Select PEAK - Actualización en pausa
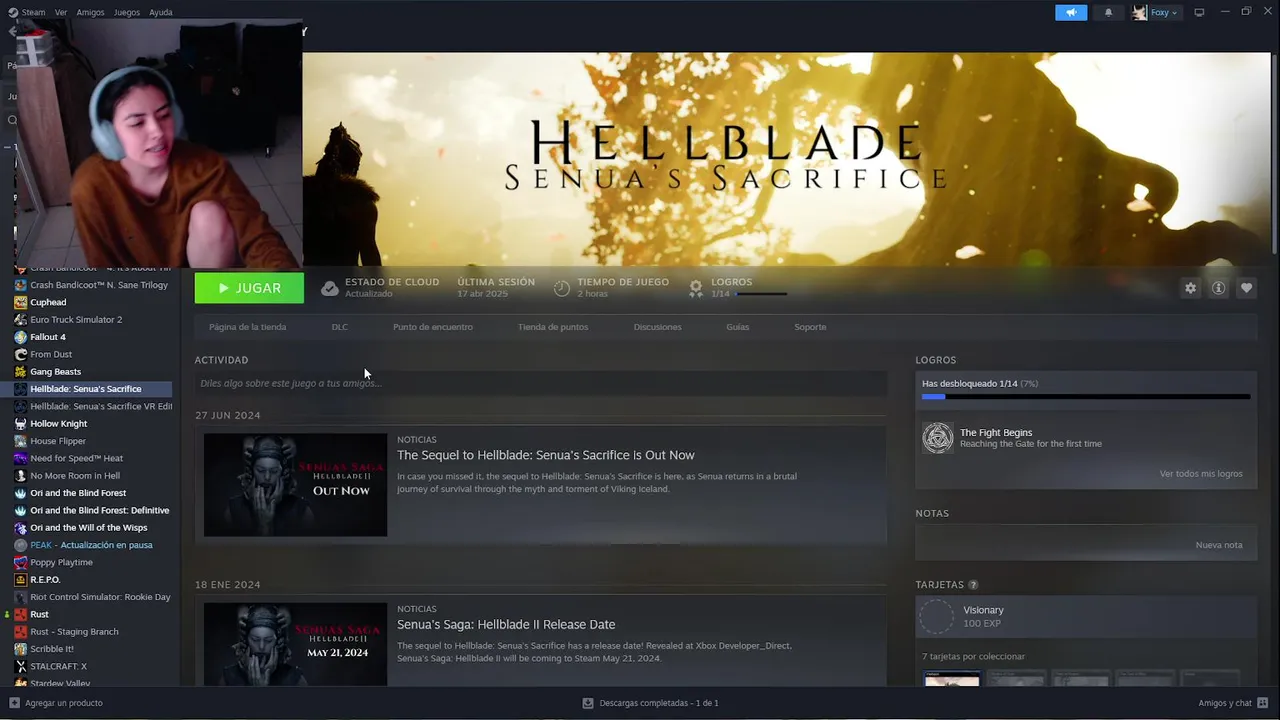Viewport: 1280px width, 720px height. (91, 545)
